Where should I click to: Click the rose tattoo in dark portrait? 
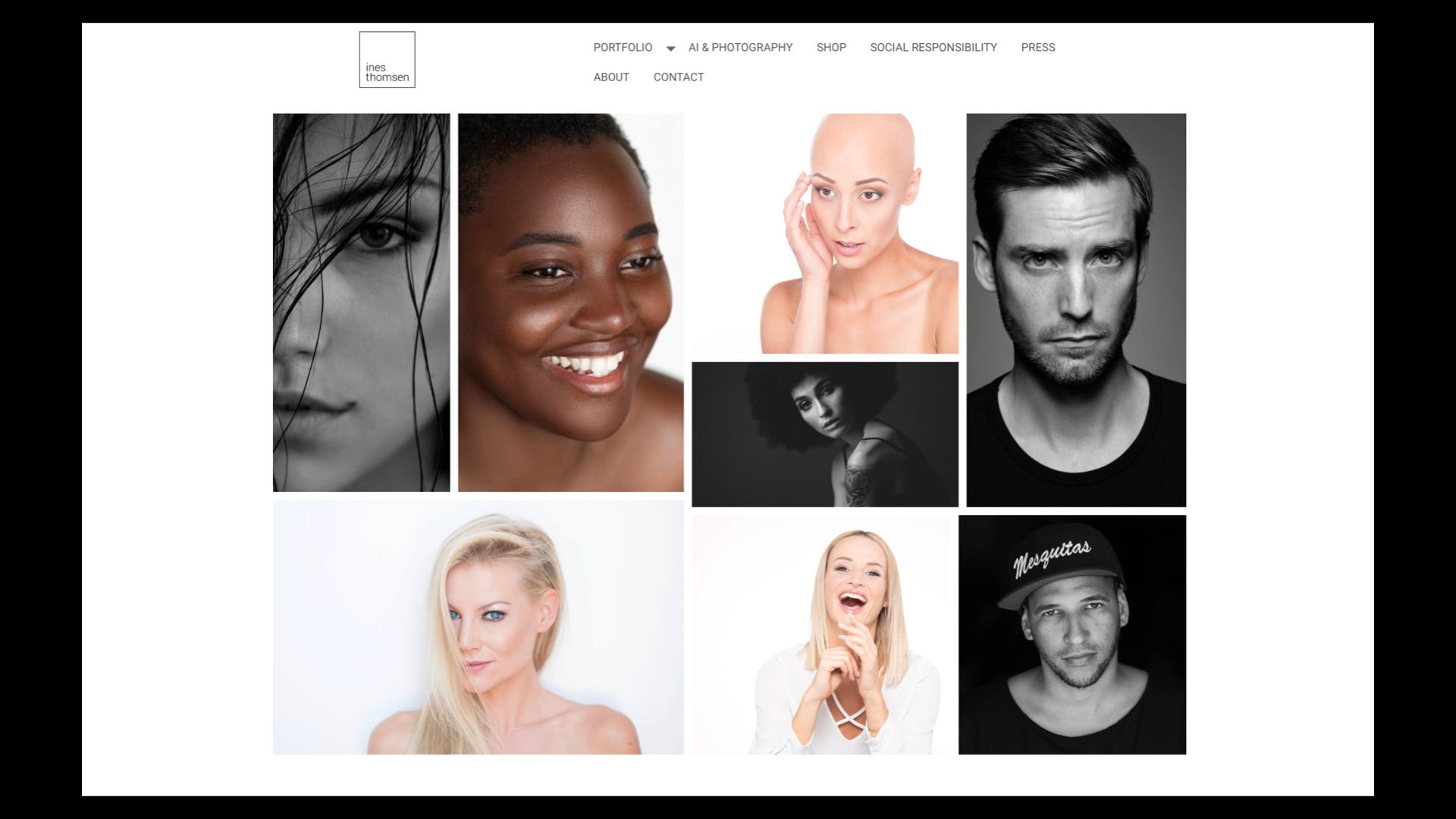(857, 482)
